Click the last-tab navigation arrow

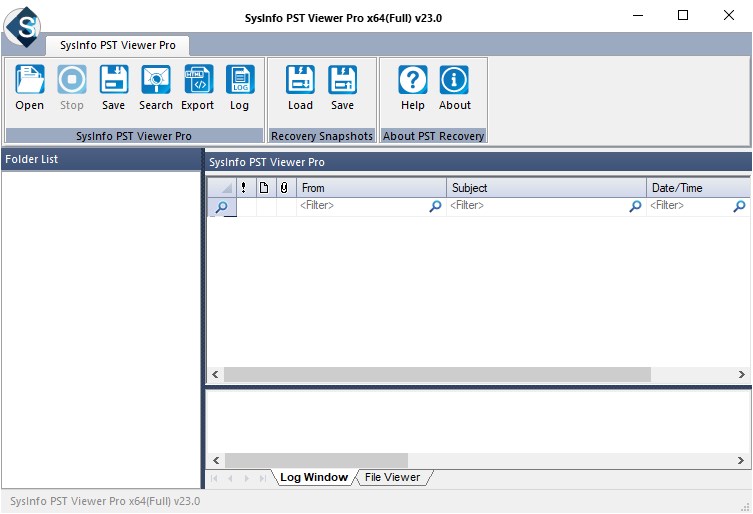coord(263,478)
